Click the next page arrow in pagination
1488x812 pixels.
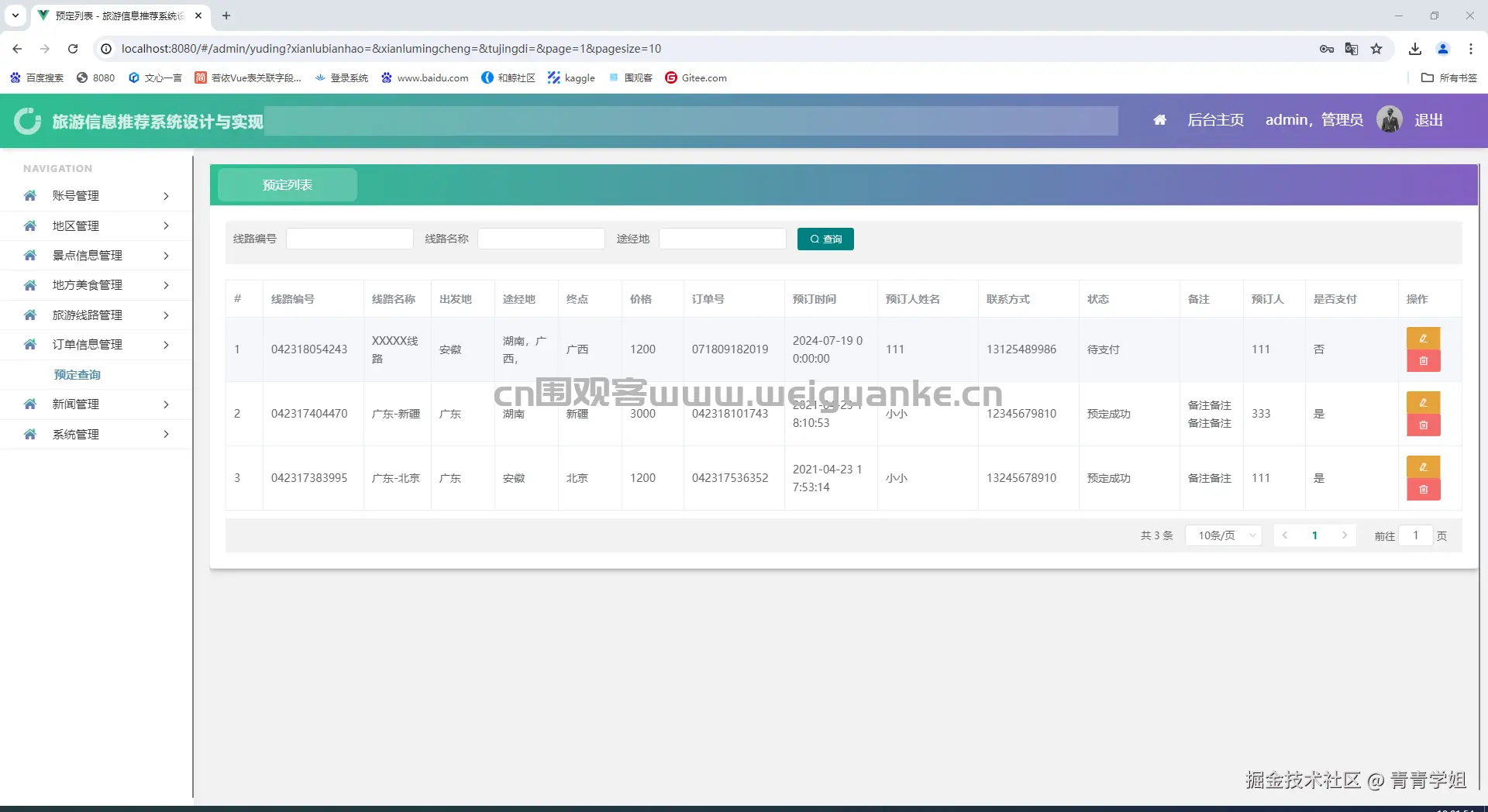1345,535
